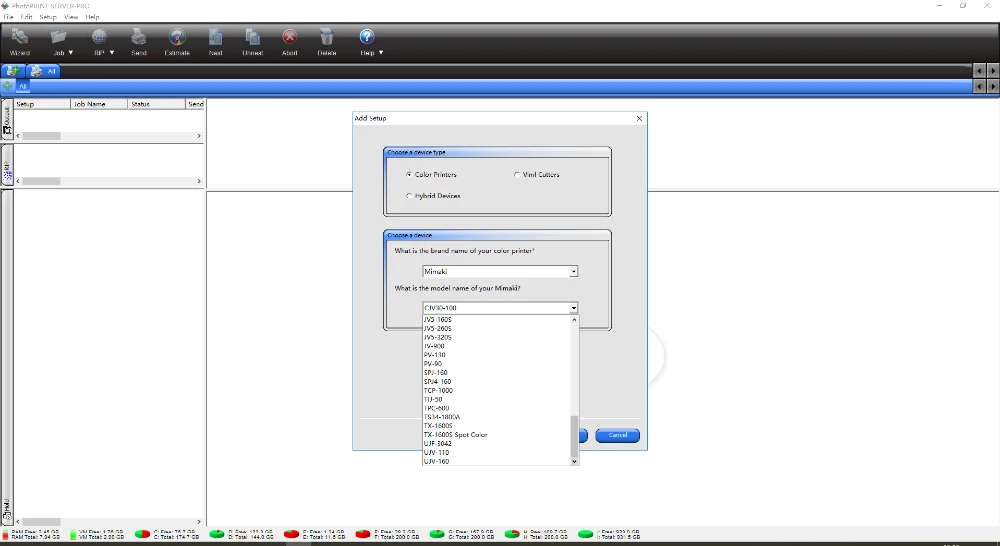Click the green plus icon beside All
1000x546 pixels.
(7, 85)
